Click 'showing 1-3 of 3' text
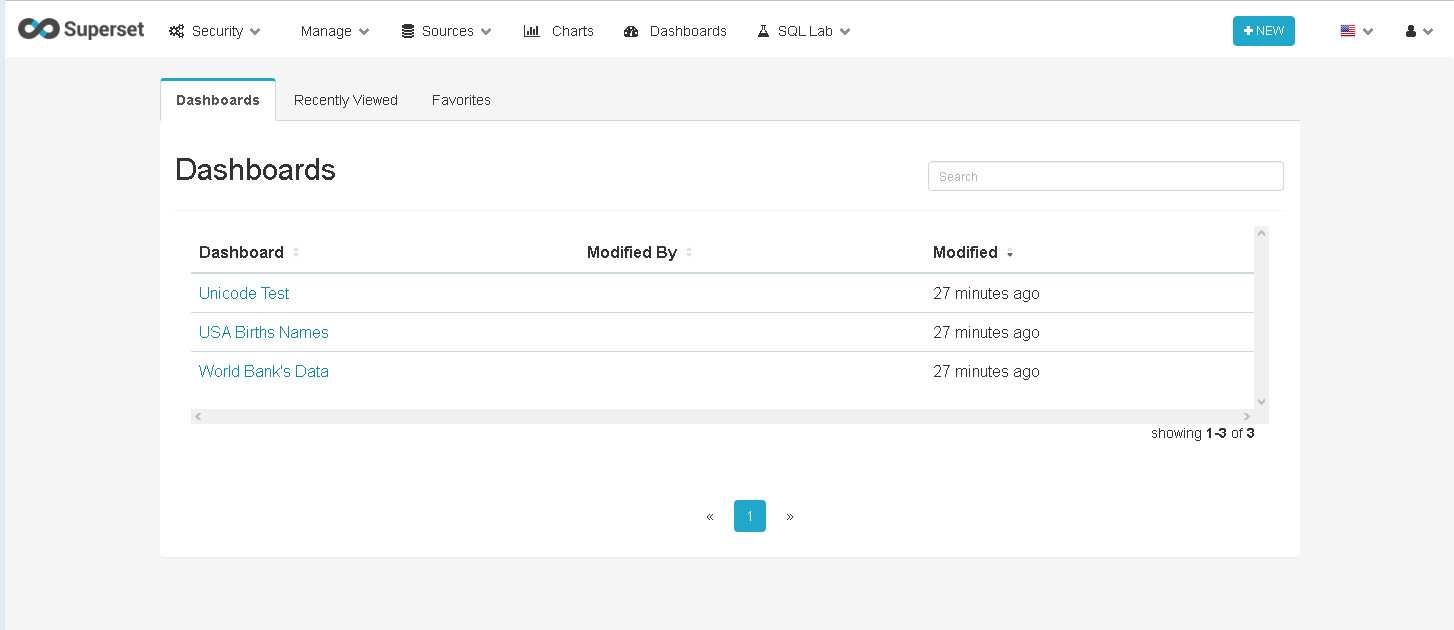Viewport: 1454px width, 630px height. point(1202,433)
